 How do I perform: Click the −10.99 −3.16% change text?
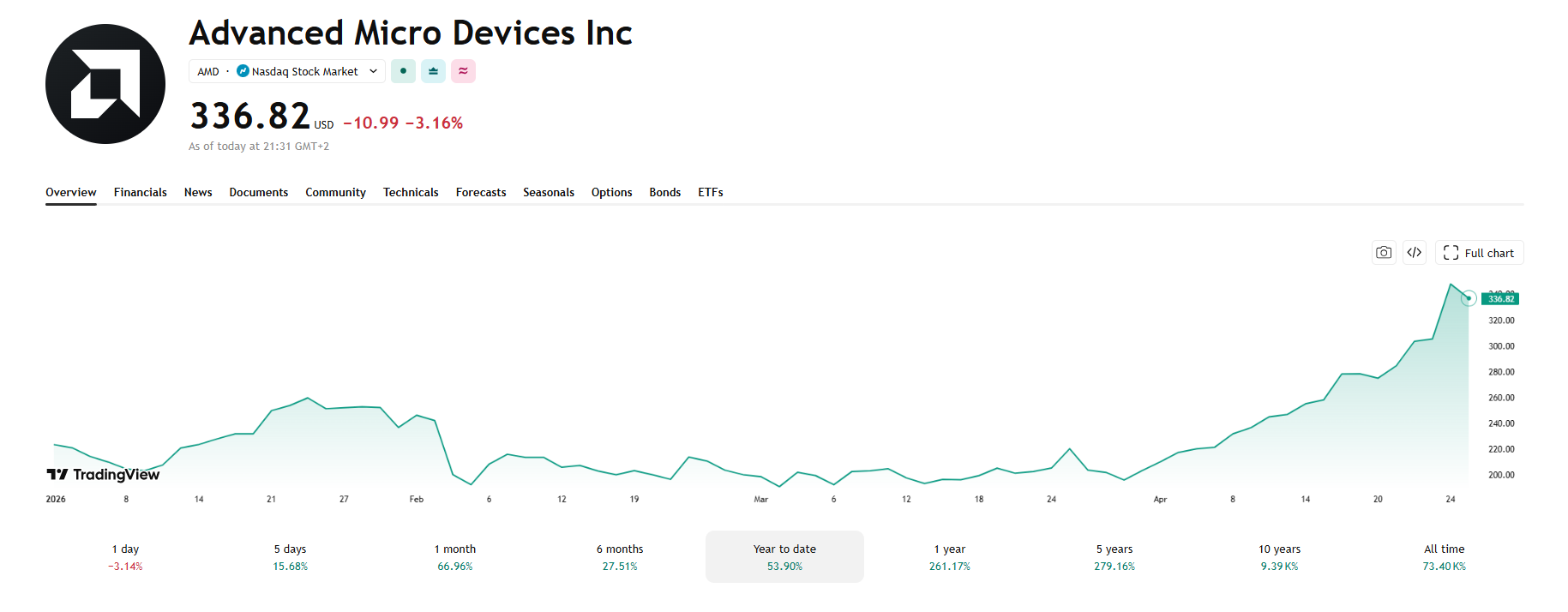click(403, 123)
